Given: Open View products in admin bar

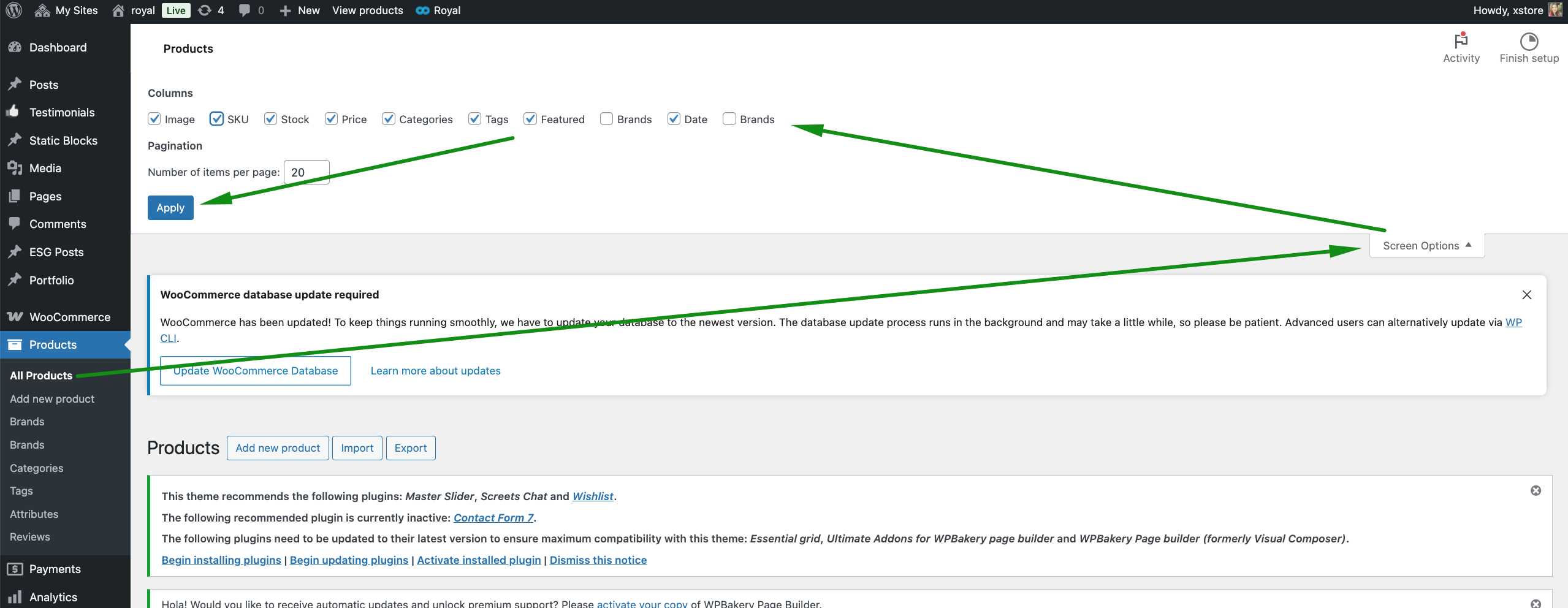Looking at the screenshot, I should pos(368,10).
